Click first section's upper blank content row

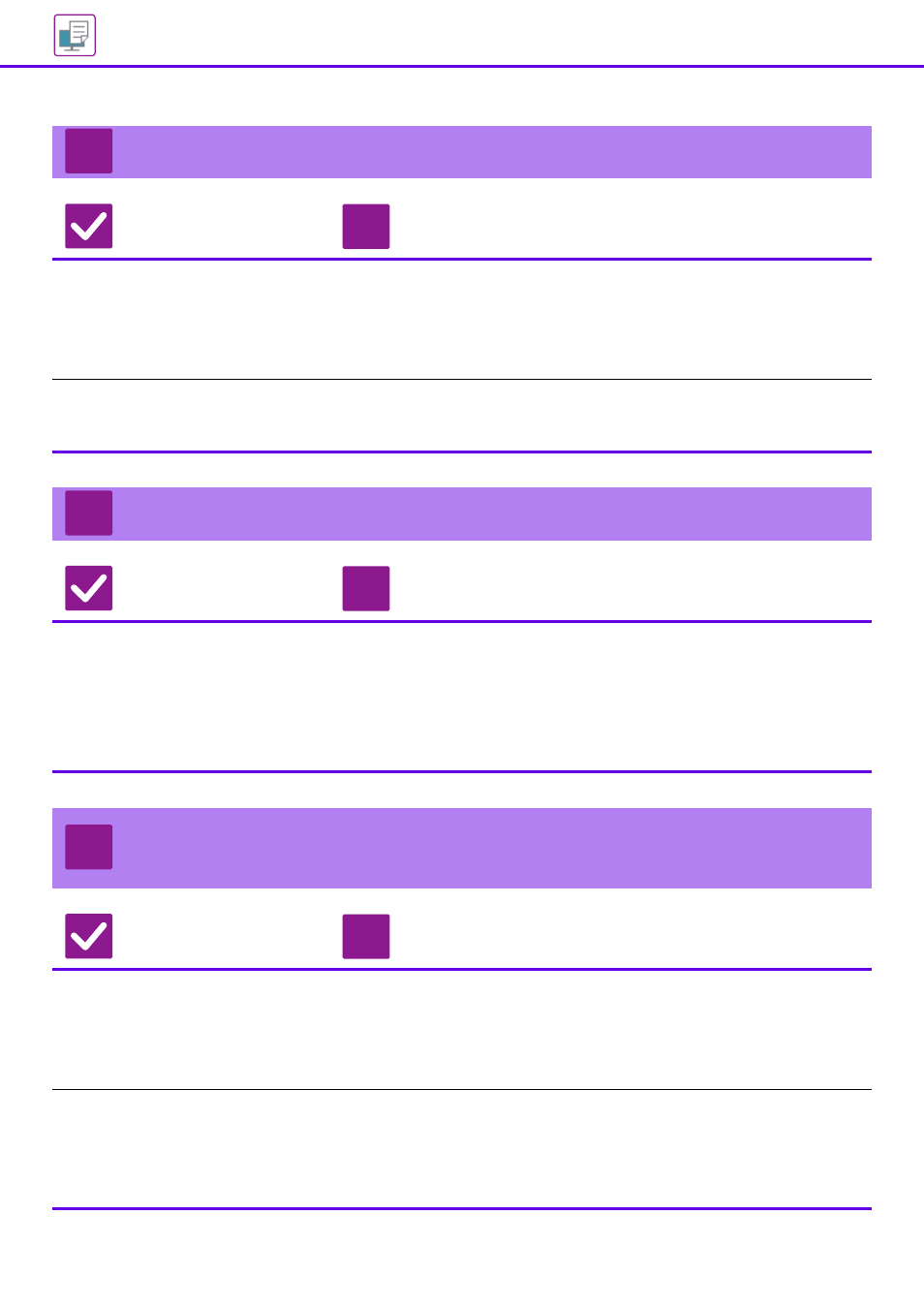pos(462,320)
